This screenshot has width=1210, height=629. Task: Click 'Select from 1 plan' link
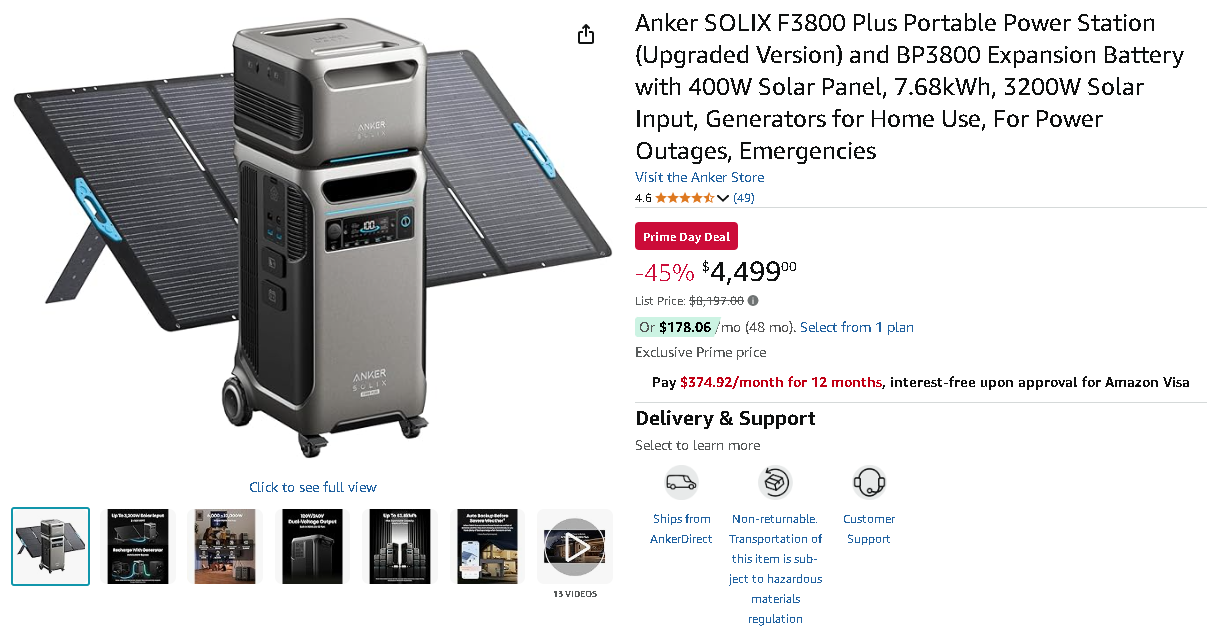pos(857,327)
